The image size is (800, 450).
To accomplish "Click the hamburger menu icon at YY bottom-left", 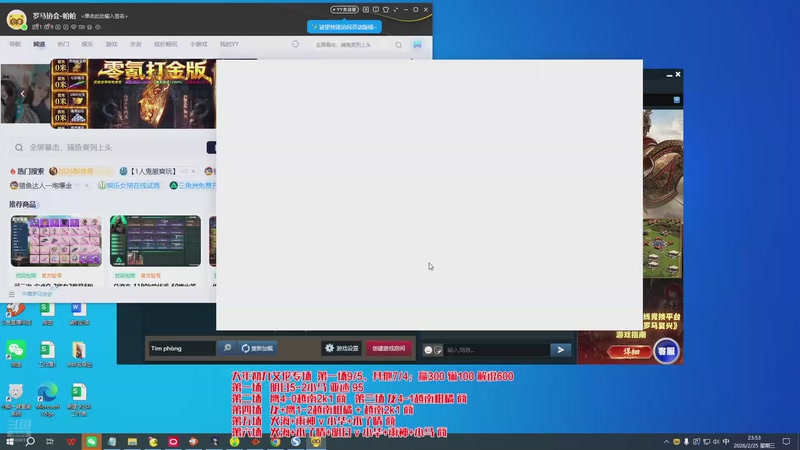I will 12,294.
